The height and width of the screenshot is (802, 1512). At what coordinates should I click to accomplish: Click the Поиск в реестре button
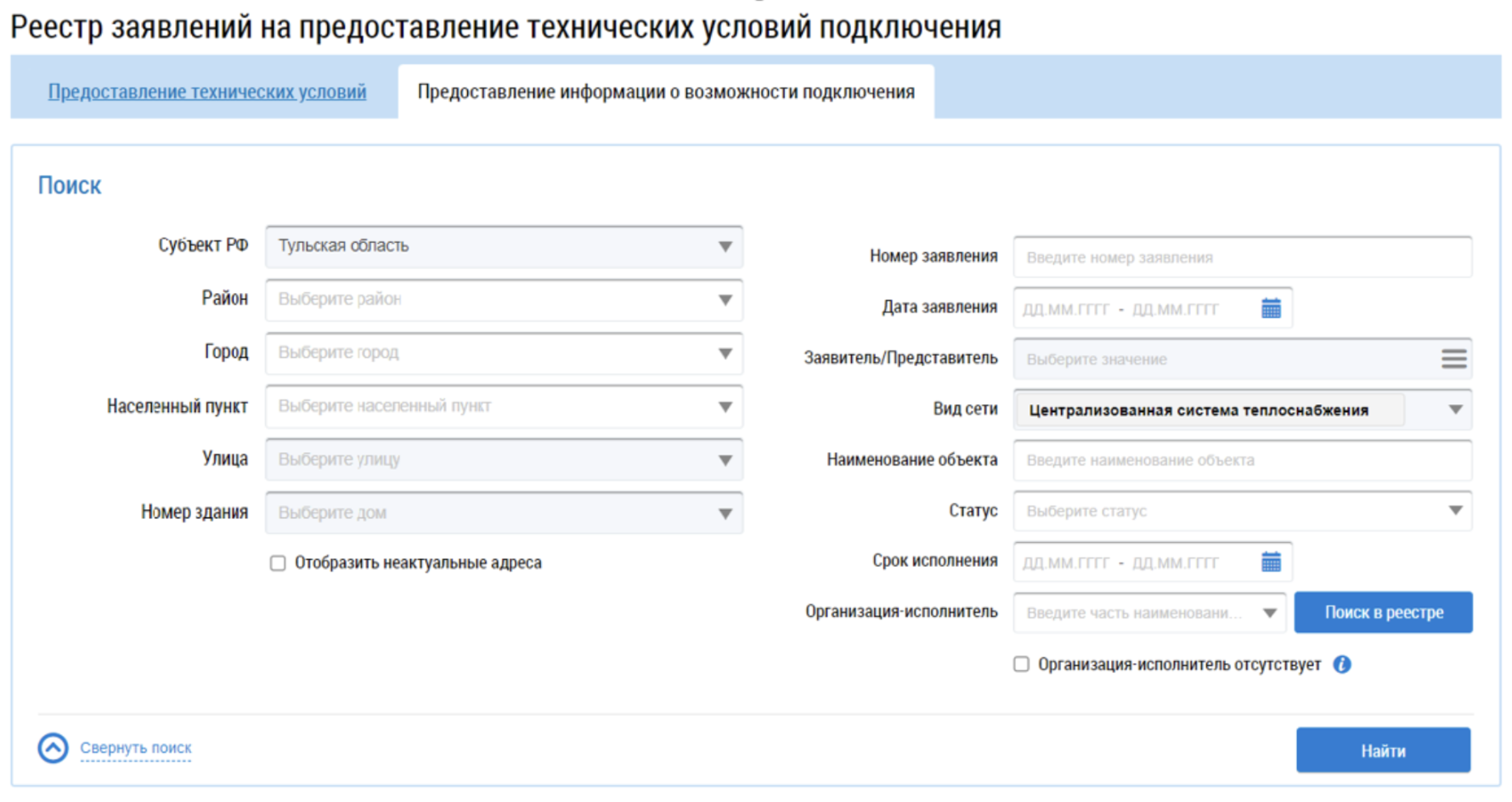pyautogui.click(x=1383, y=613)
